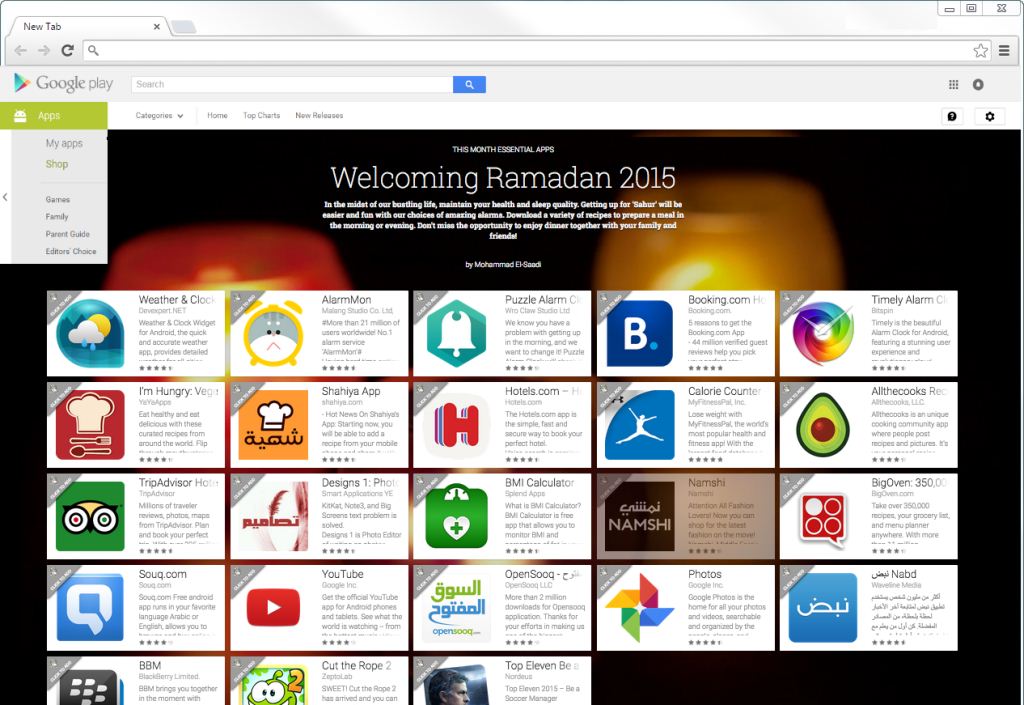Open the Google apps grid icon
This screenshot has width=1024, height=705.
(x=951, y=84)
